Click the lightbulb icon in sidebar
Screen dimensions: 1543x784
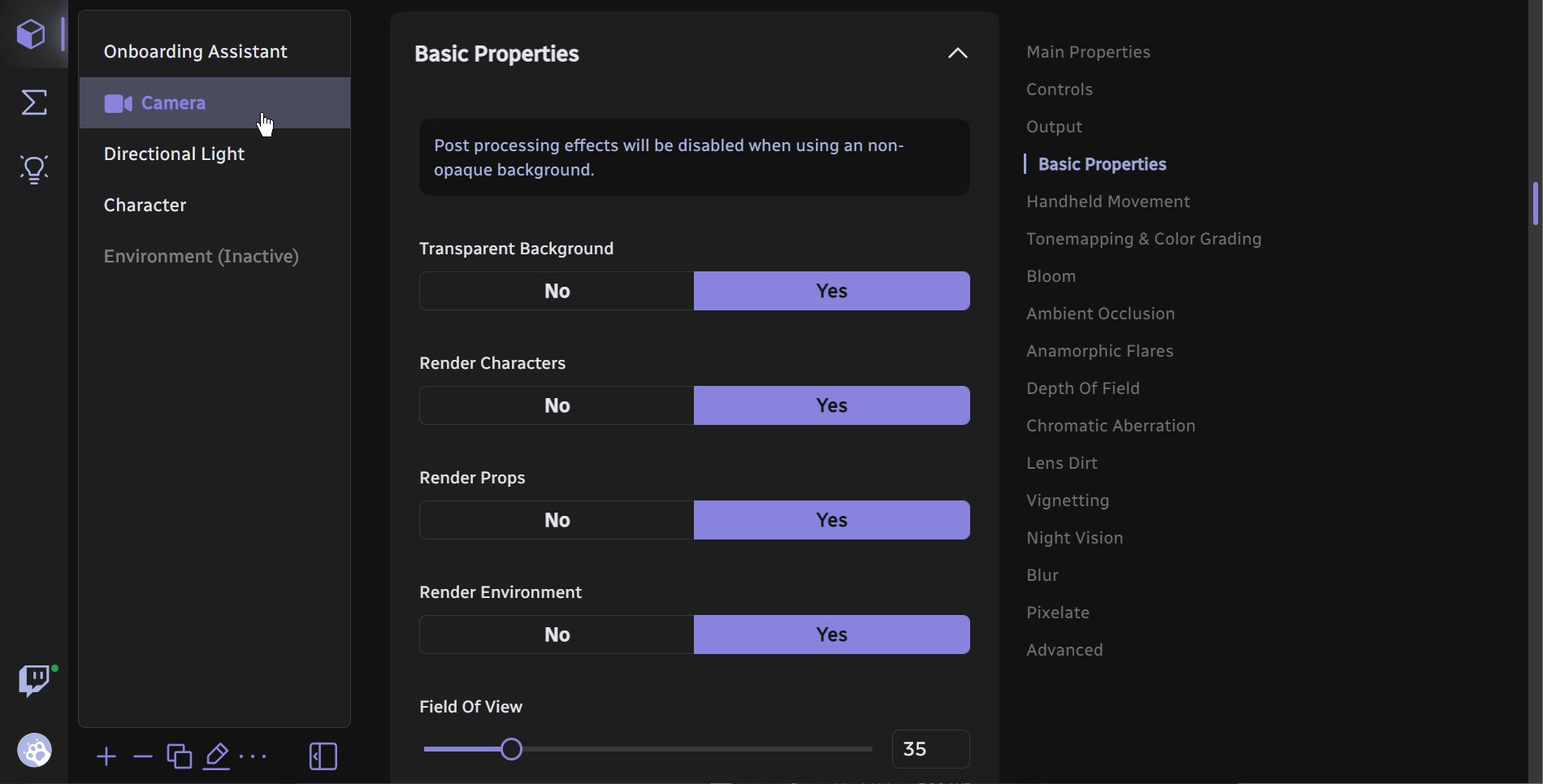pyautogui.click(x=34, y=170)
